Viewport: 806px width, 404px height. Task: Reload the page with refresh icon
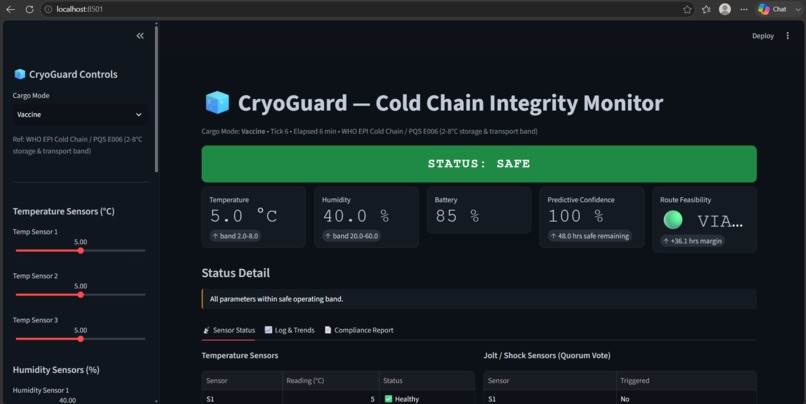point(29,9)
